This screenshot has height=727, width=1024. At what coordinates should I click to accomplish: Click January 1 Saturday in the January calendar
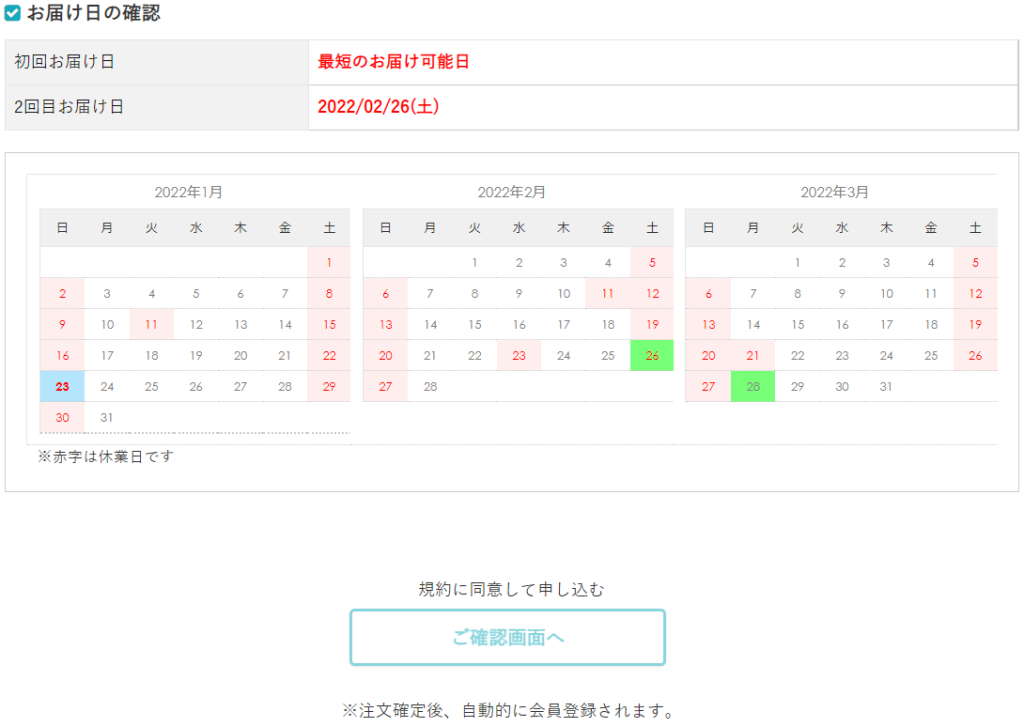point(329,262)
